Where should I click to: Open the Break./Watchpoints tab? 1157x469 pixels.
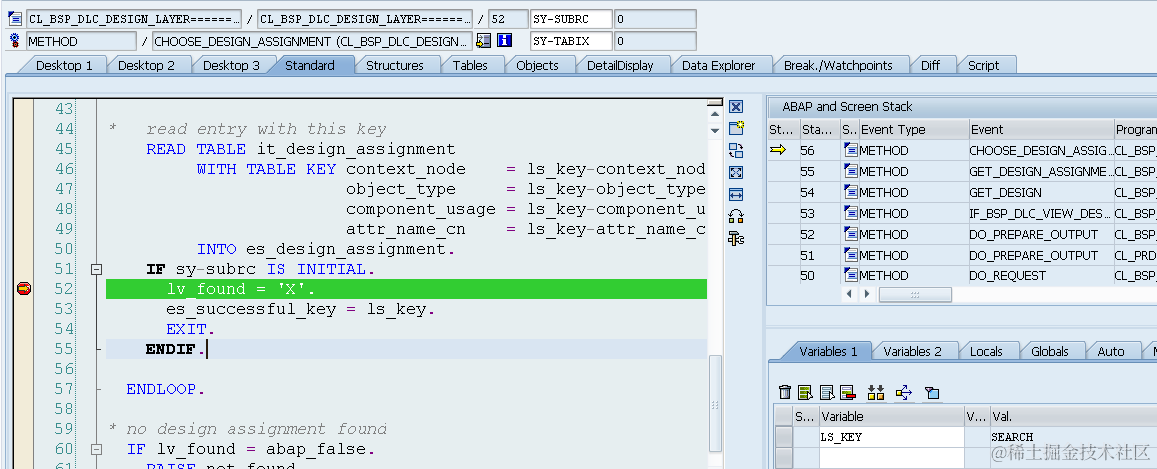pyautogui.click(x=838, y=65)
